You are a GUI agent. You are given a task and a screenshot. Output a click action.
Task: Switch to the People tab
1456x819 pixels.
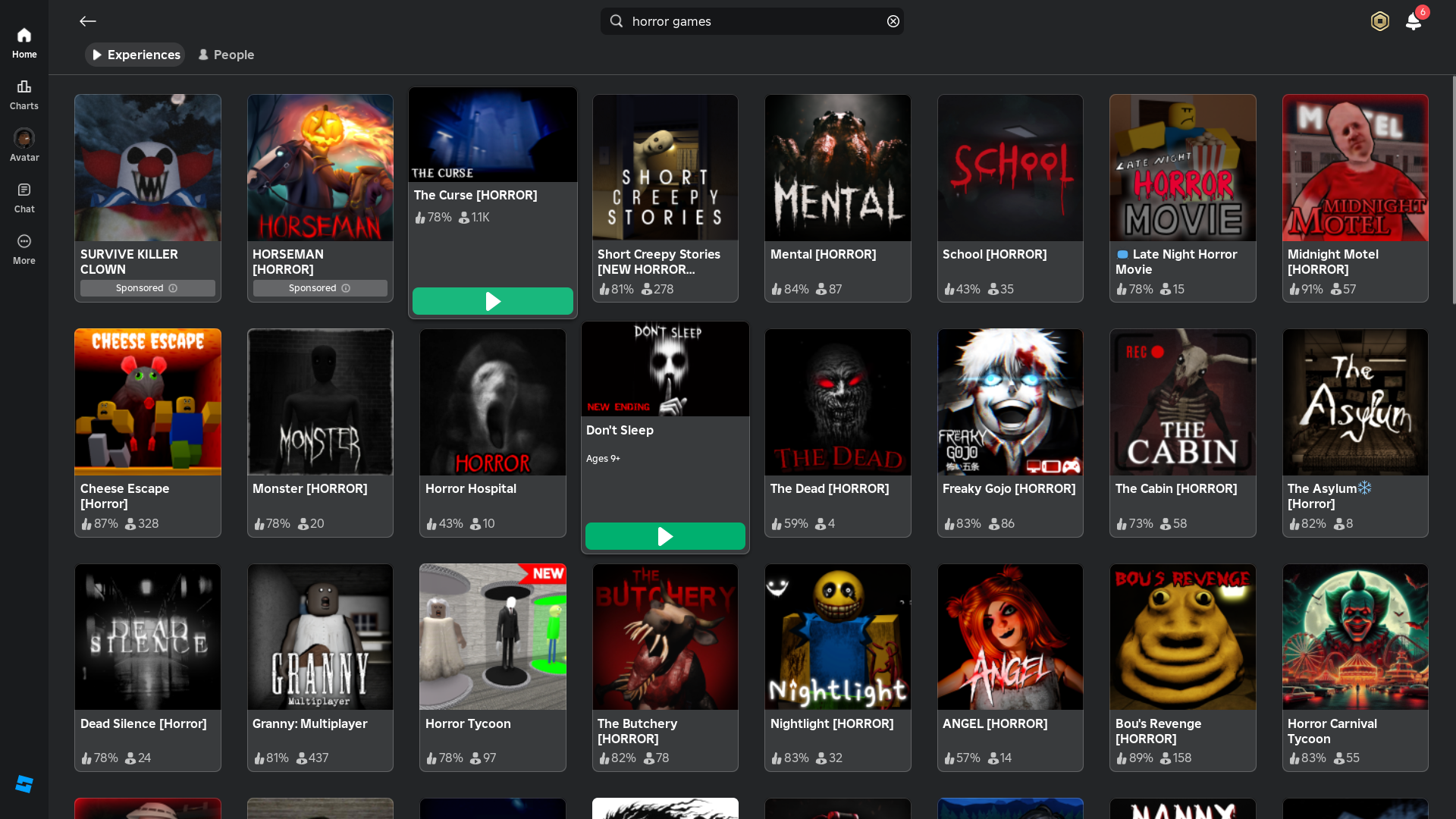pyautogui.click(x=226, y=55)
